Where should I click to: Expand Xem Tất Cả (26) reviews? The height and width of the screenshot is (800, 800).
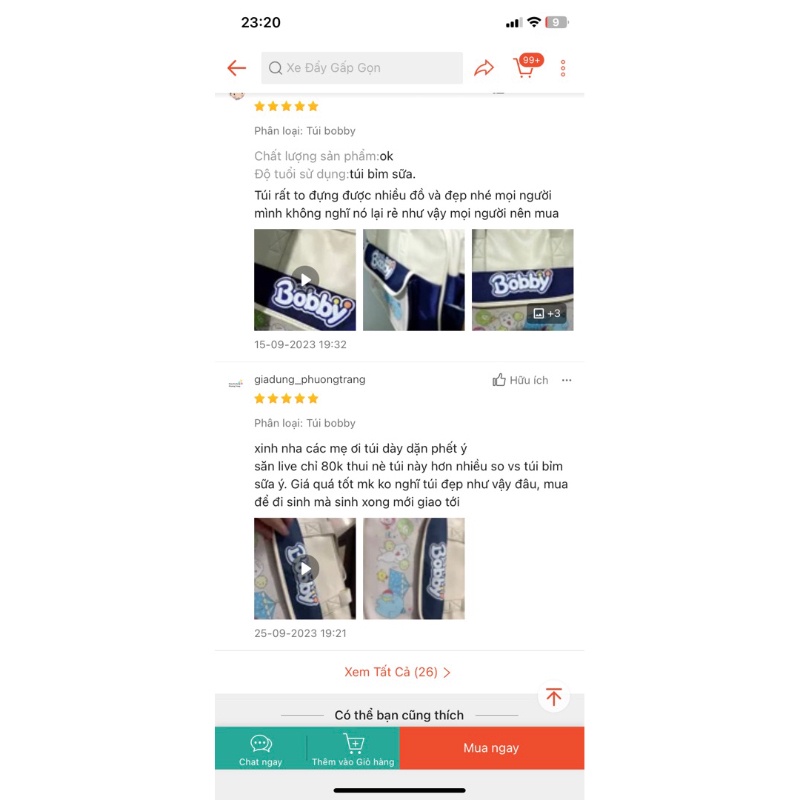point(397,672)
